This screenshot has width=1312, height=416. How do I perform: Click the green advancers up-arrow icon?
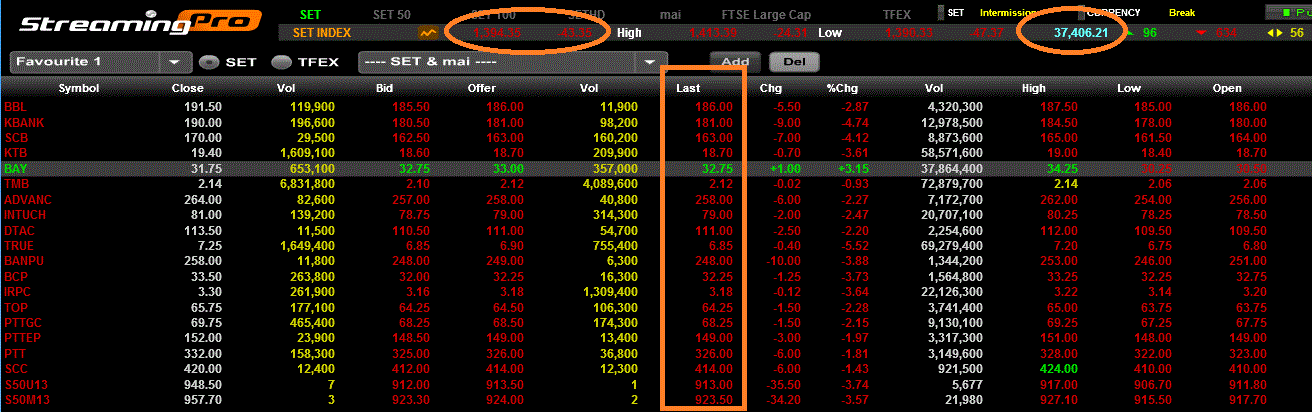1130,33
